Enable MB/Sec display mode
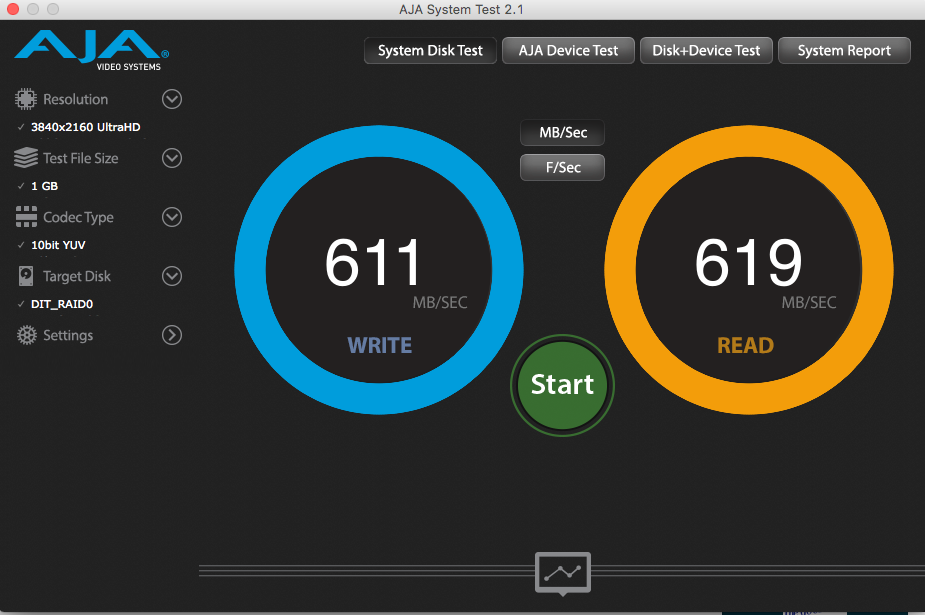 pyautogui.click(x=561, y=132)
